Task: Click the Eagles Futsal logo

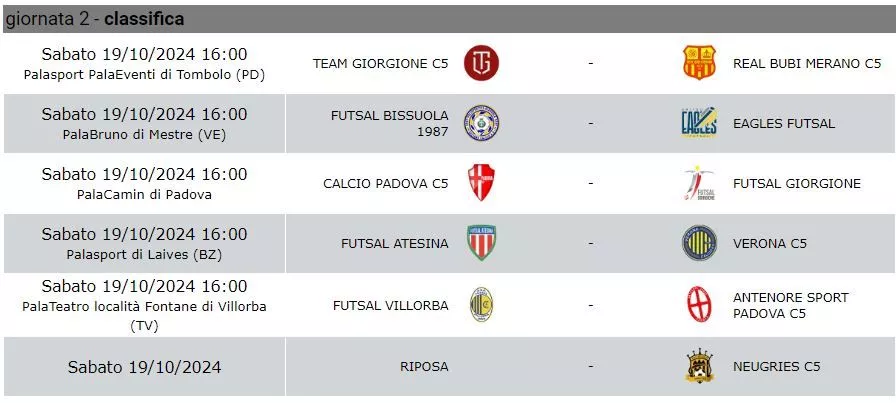Action: [699, 123]
